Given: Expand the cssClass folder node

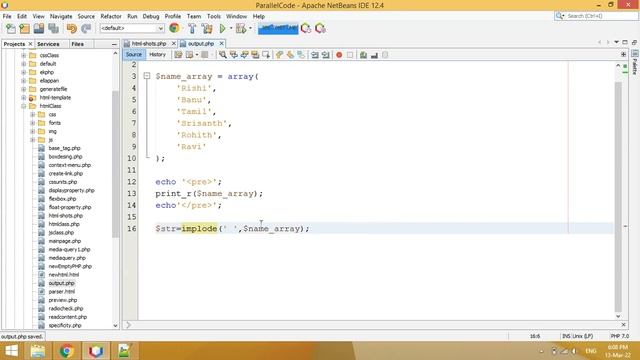Looking at the screenshot, I should coord(24,55).
